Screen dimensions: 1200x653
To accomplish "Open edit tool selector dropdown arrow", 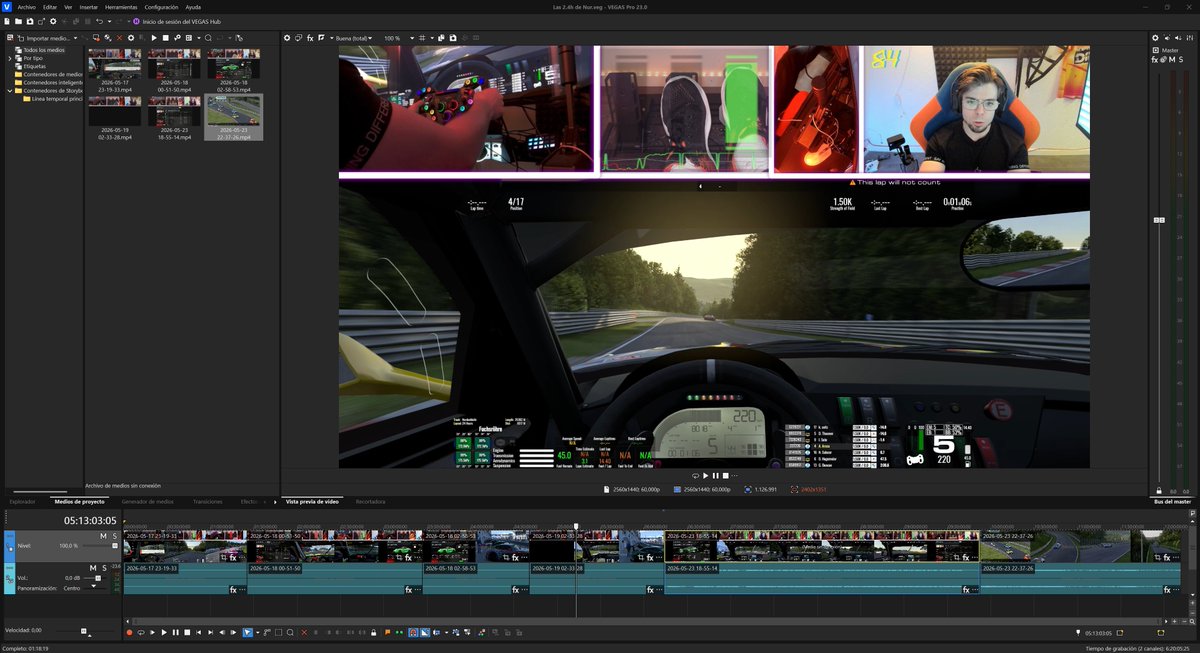I will [257, 633].
